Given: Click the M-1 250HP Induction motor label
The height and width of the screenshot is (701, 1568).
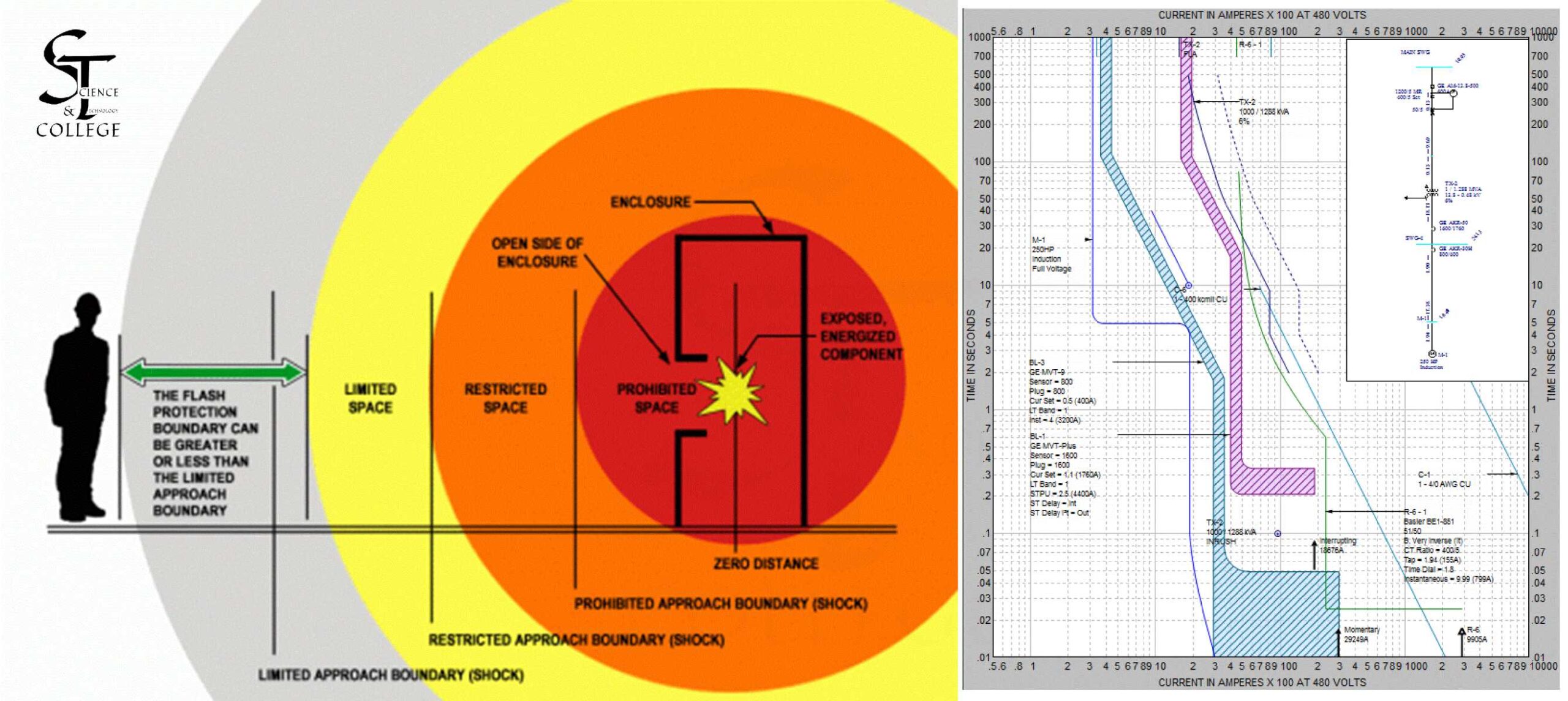Looking at the screenshot, I should (x=1051, y=254).
